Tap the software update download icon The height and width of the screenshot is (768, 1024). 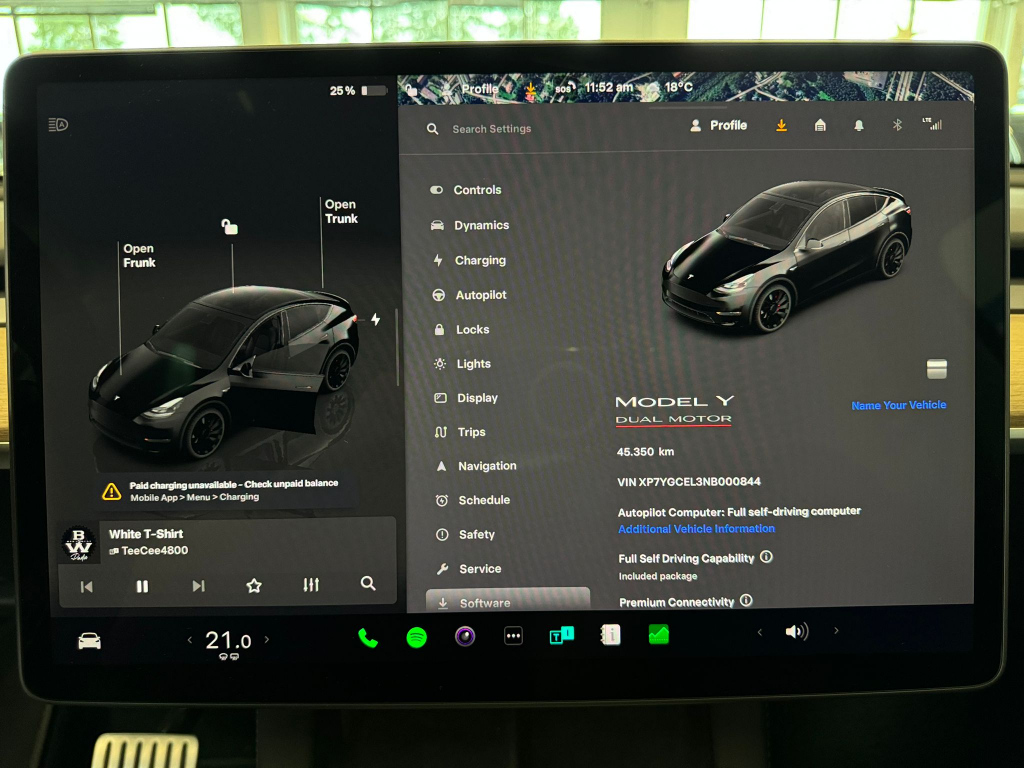click(x=781, y=125)
